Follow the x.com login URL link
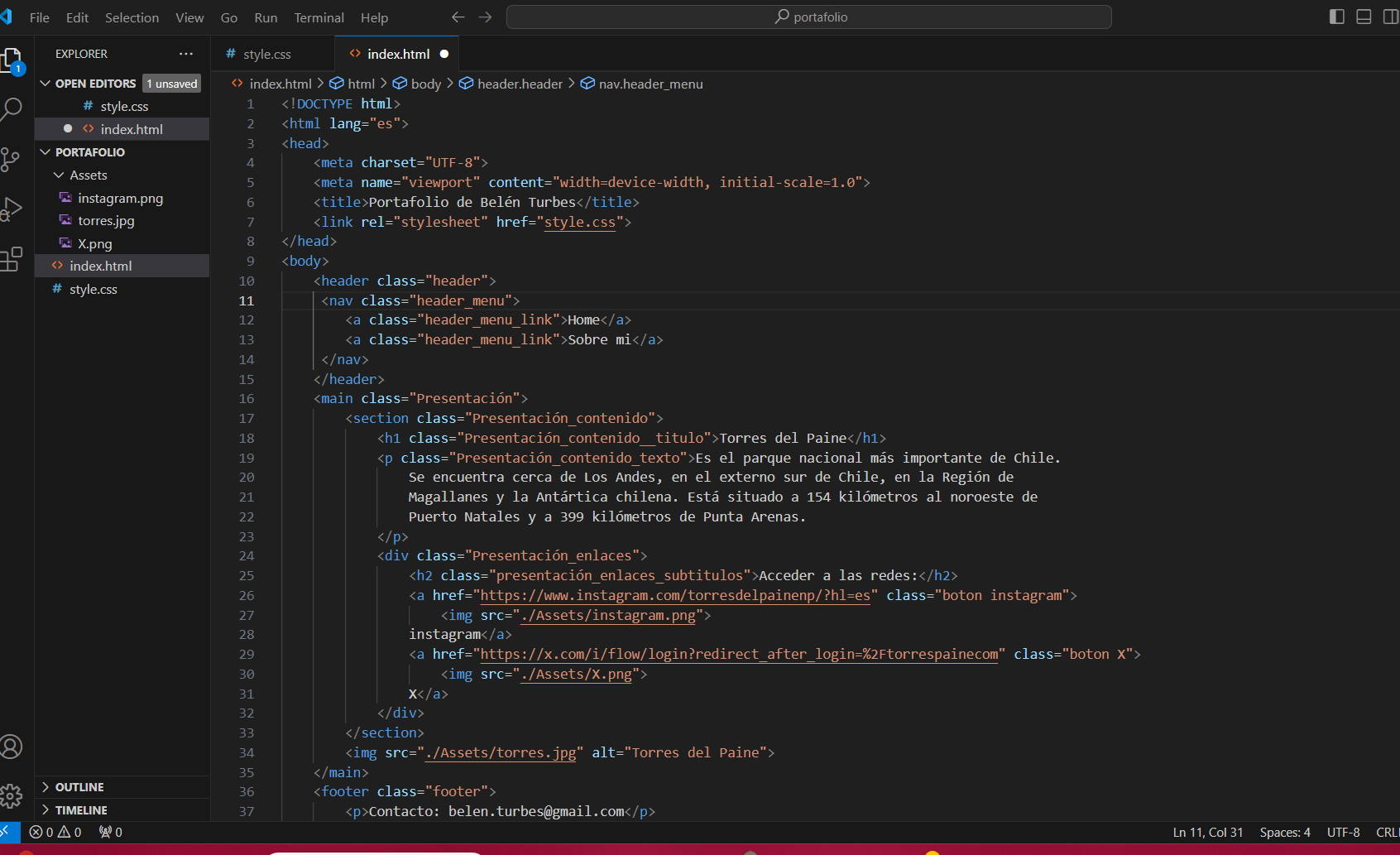Screen dimensions: 1400x855 [x=740, y=654]
